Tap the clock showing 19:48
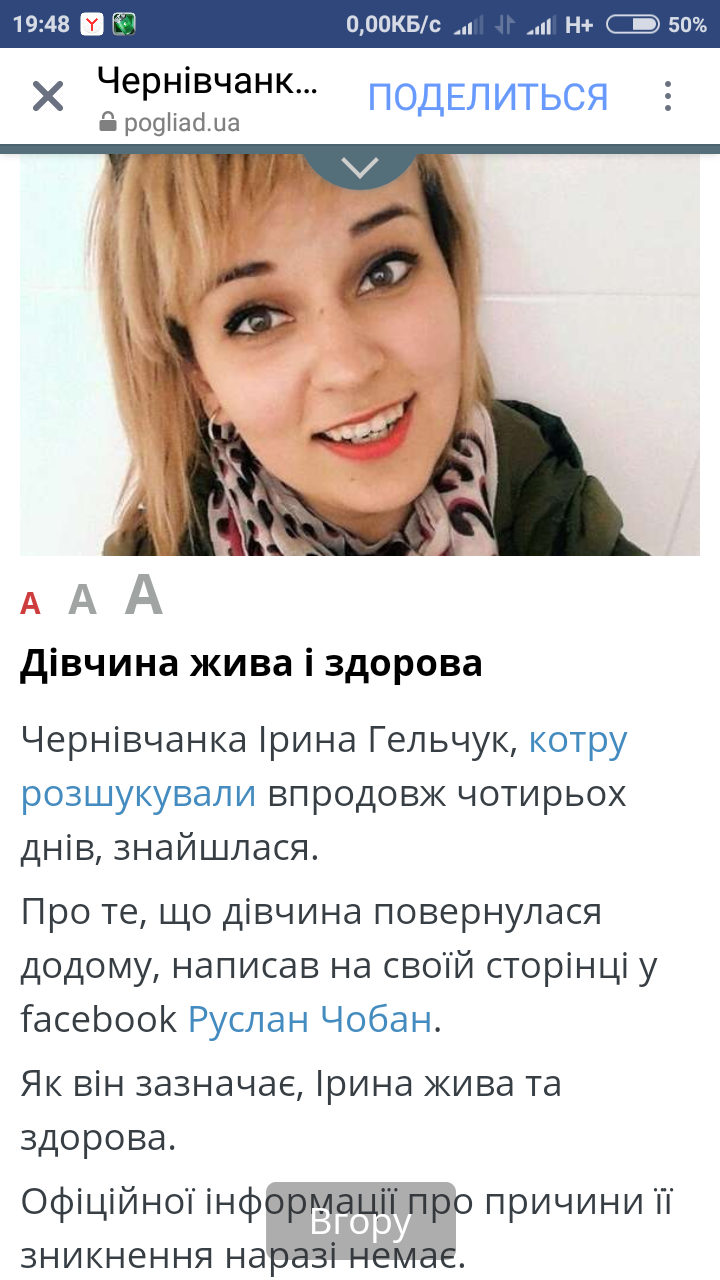Image resolution: width=720 pixels, height=1280 pixels. pos(41,24)
